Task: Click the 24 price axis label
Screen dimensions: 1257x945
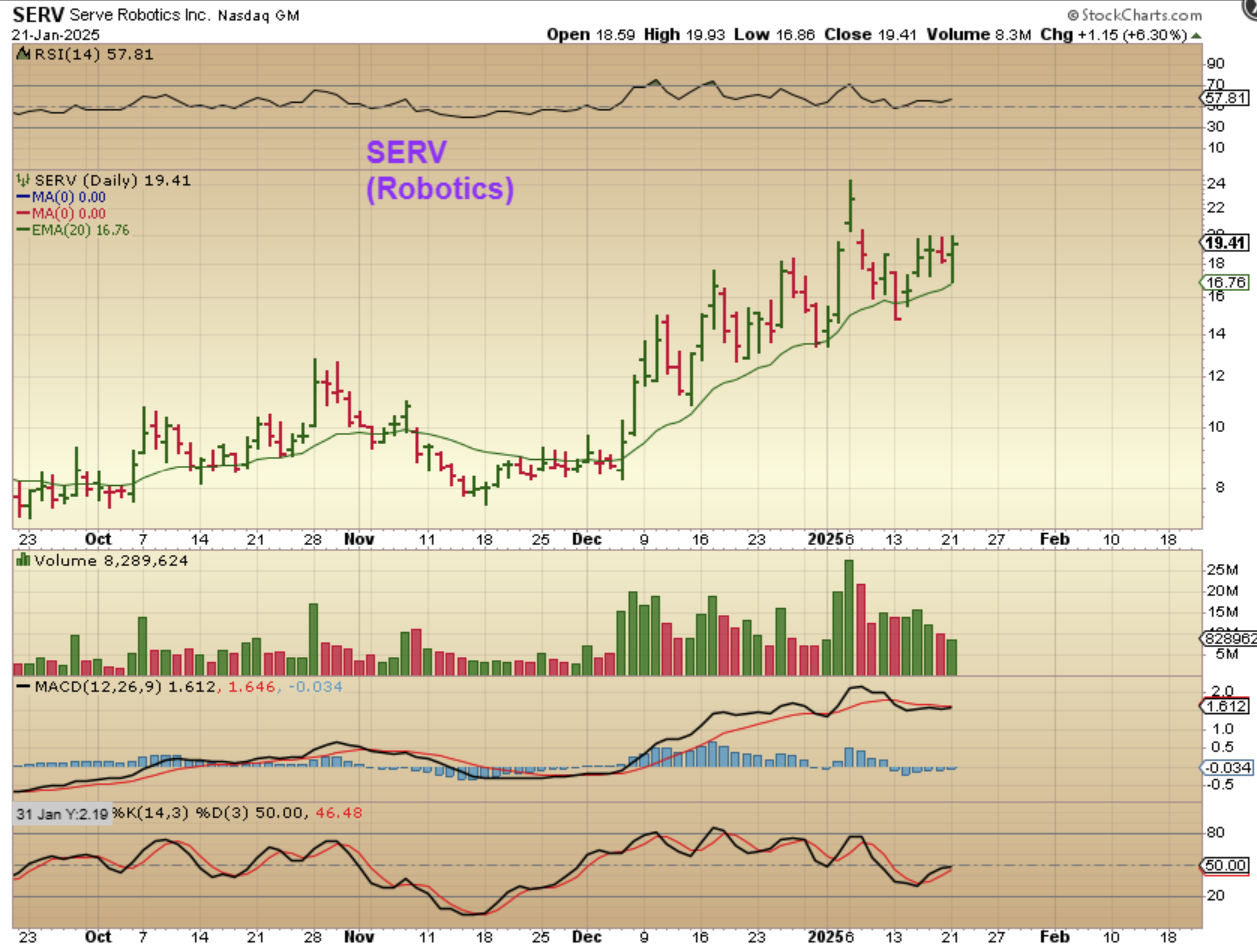Action: [1216, 184]
